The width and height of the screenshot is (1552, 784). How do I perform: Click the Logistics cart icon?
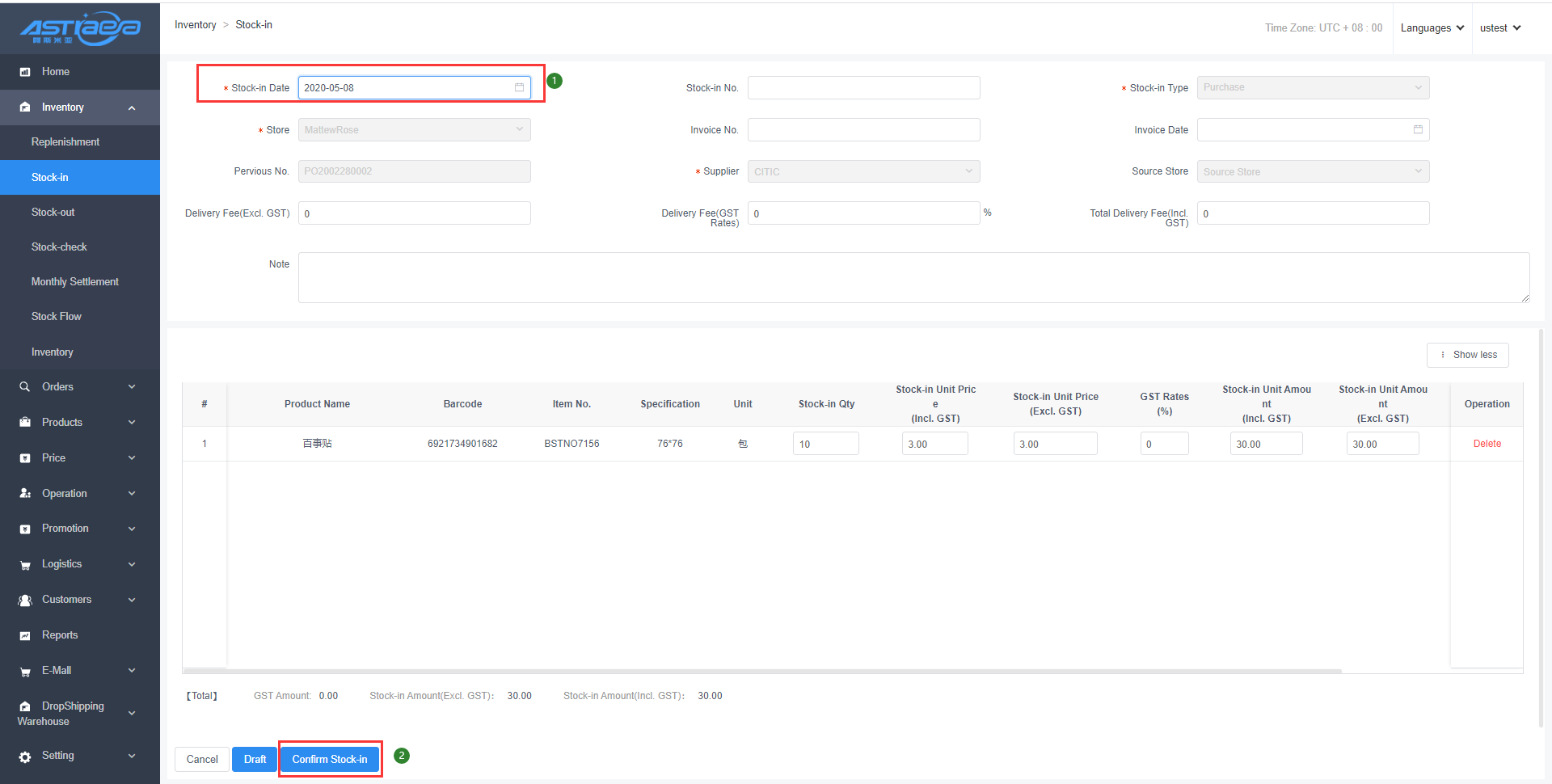tap(25, 565)
